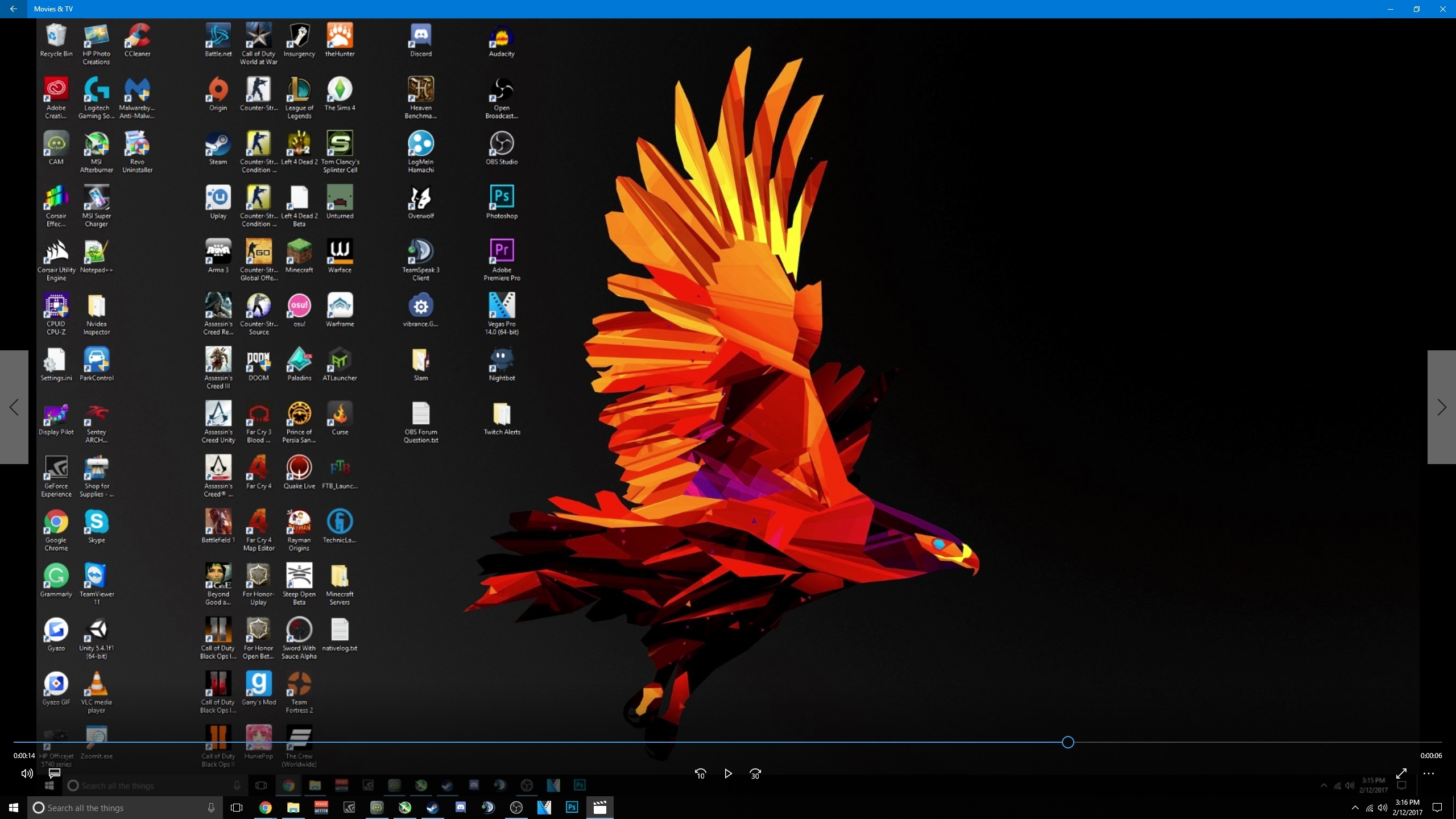Go to previous video with left chevron

click(14, 407)
